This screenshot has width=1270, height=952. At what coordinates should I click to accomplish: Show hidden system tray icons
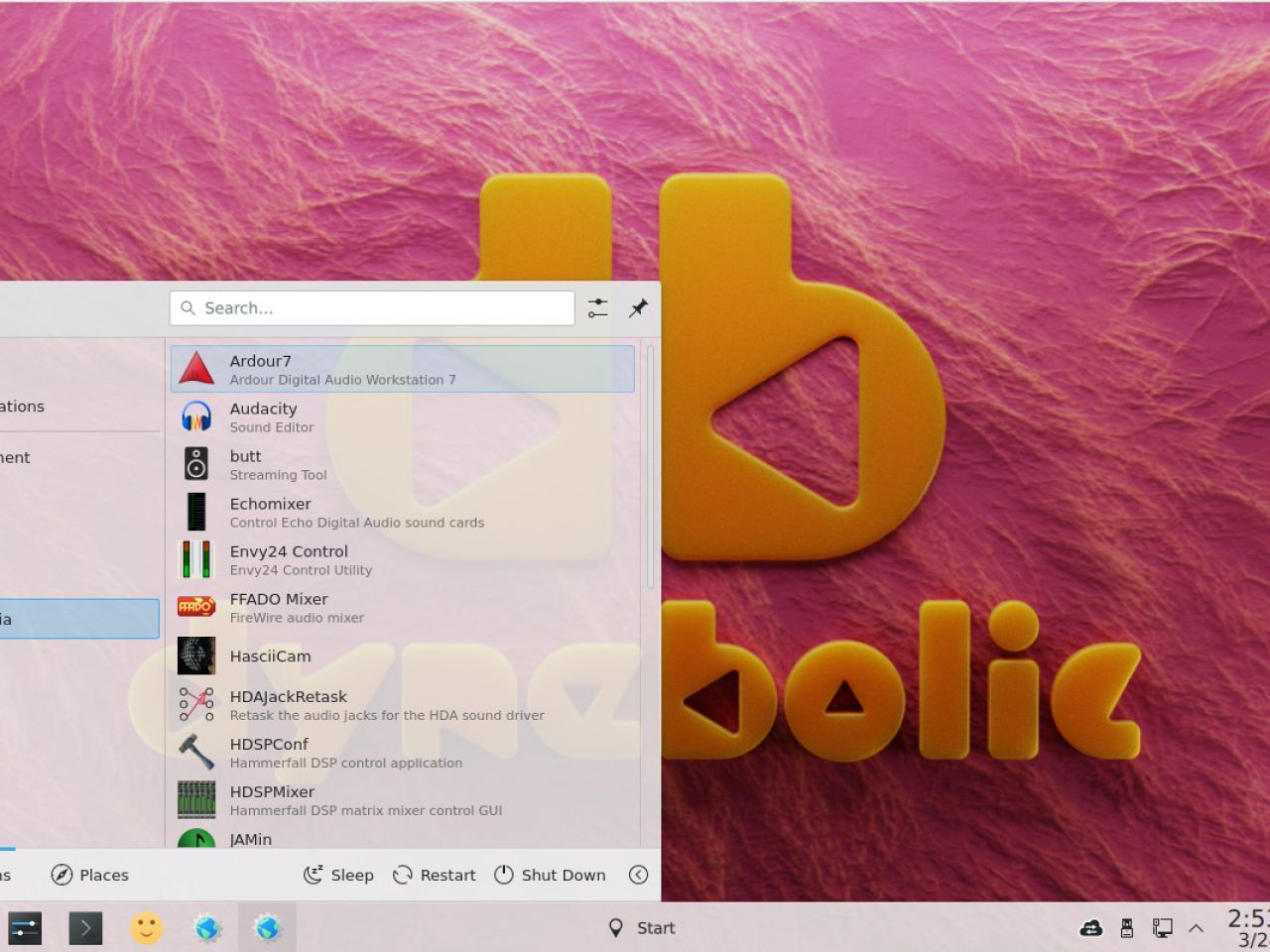(x=1196, y=928)
